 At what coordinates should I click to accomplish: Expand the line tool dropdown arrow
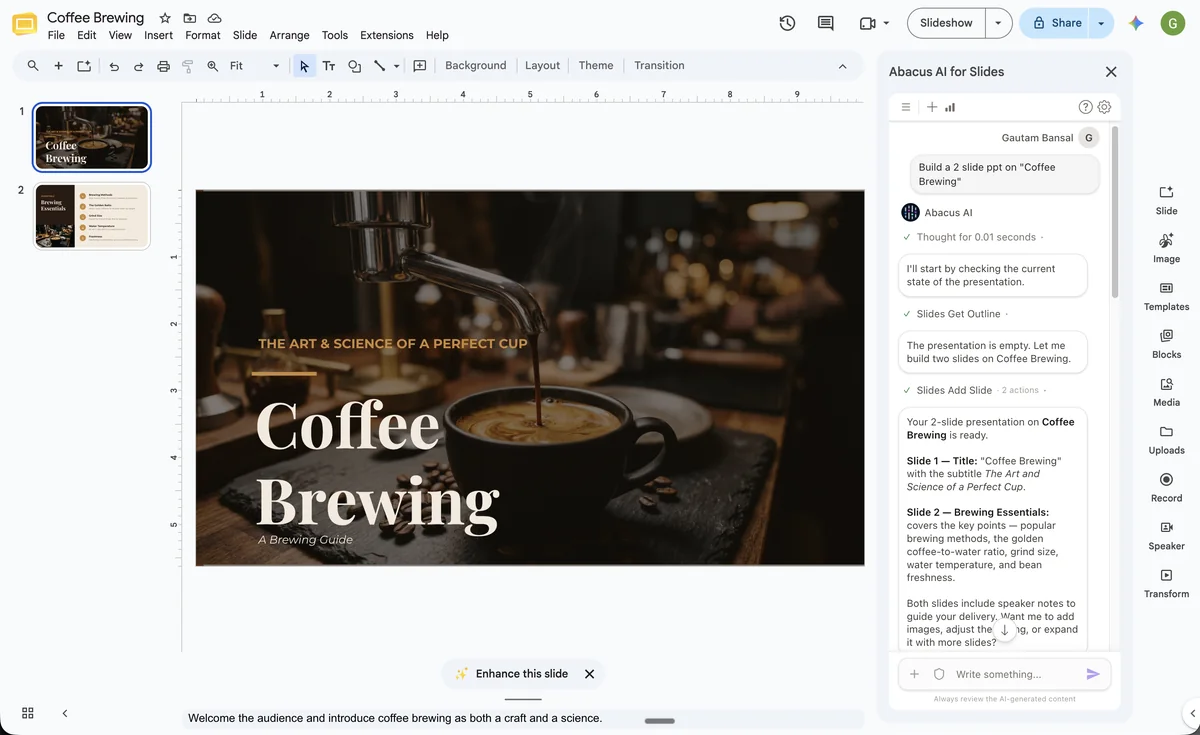[x=397, y=66]
